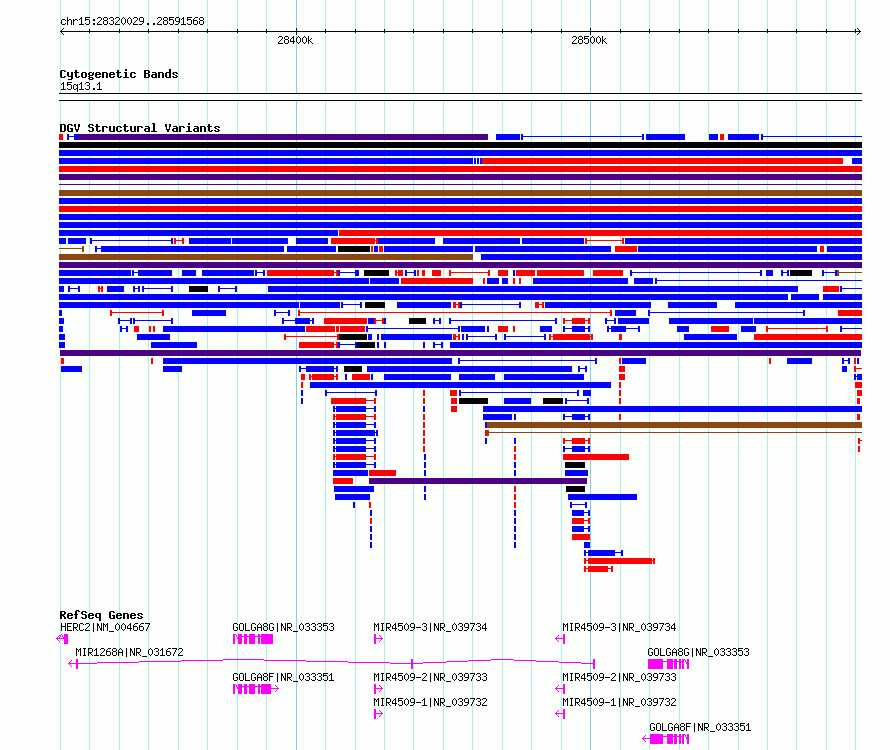Click GOLGA8G|NR_033353 label right of MIR1268A span
The height and width of the screenshot is (750, 890).
click(x=698, y=652)
